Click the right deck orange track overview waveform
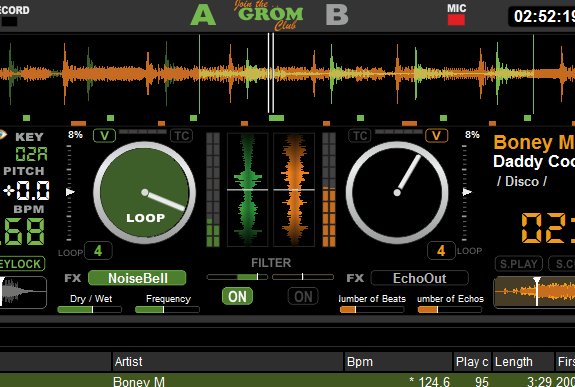Screen dimensions: 575x387 point(534,292)
